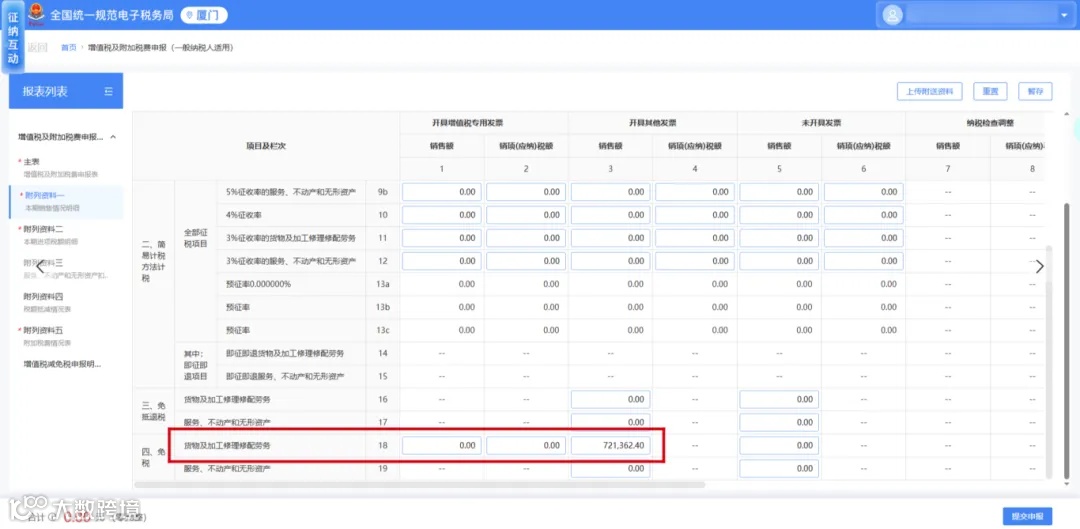
Task: Click row 16 column 3 sales amount field
Action: [610, 400]
